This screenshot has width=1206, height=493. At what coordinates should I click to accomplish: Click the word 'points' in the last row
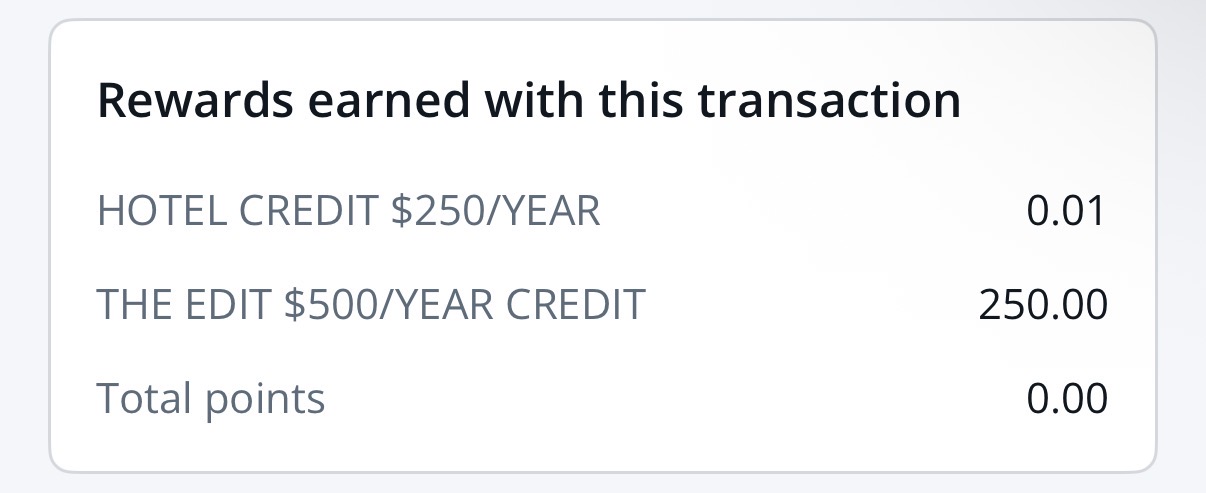(264, 400)
